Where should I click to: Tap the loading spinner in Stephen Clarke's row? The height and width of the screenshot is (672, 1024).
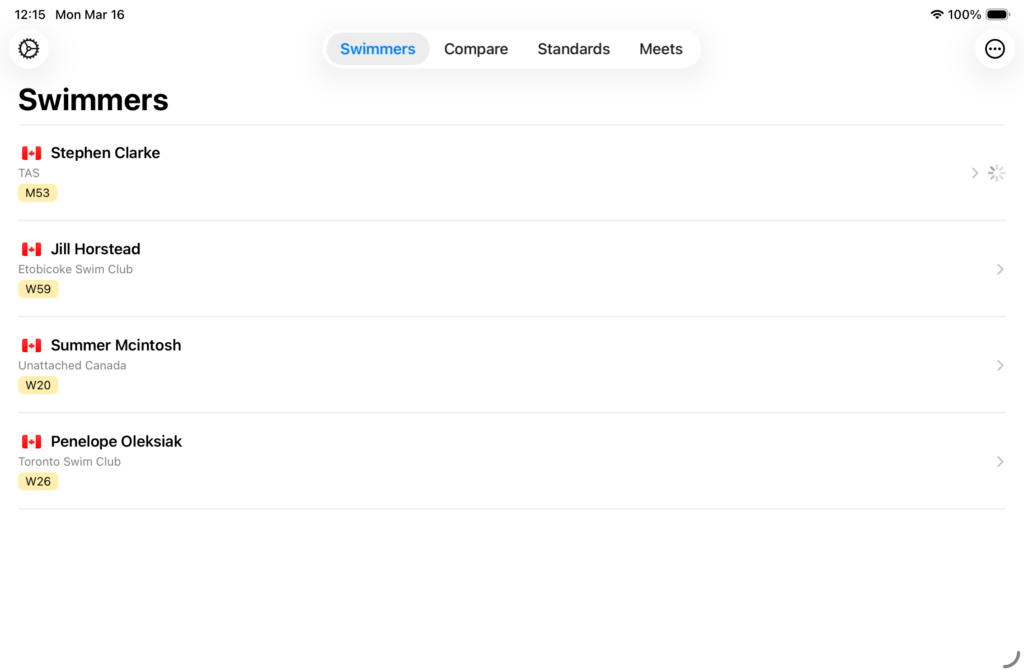tap(996, 173)
